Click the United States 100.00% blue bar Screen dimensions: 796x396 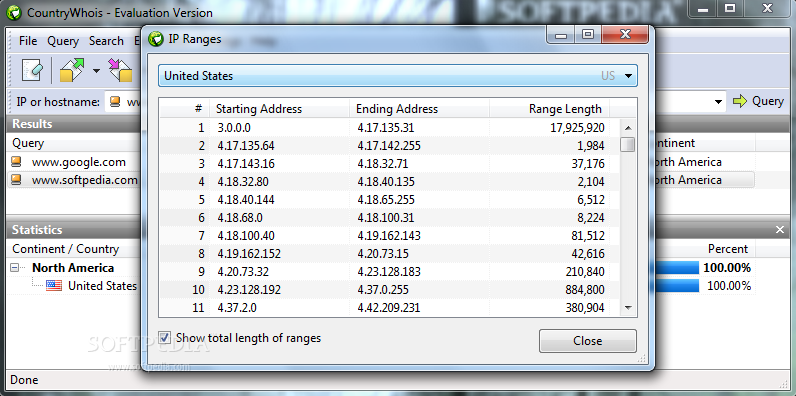pos(676,286)
